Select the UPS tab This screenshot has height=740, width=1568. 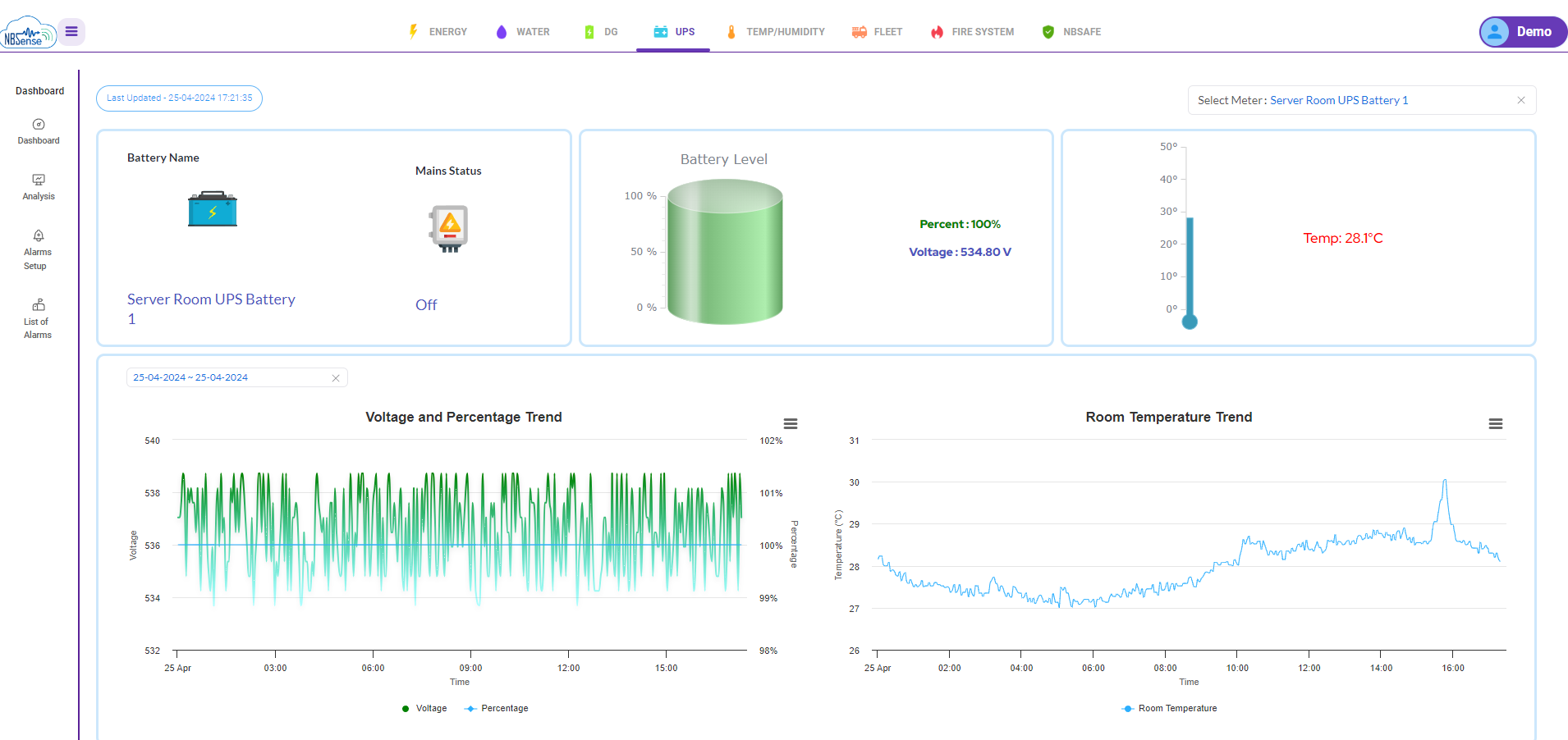coord(673,32)
